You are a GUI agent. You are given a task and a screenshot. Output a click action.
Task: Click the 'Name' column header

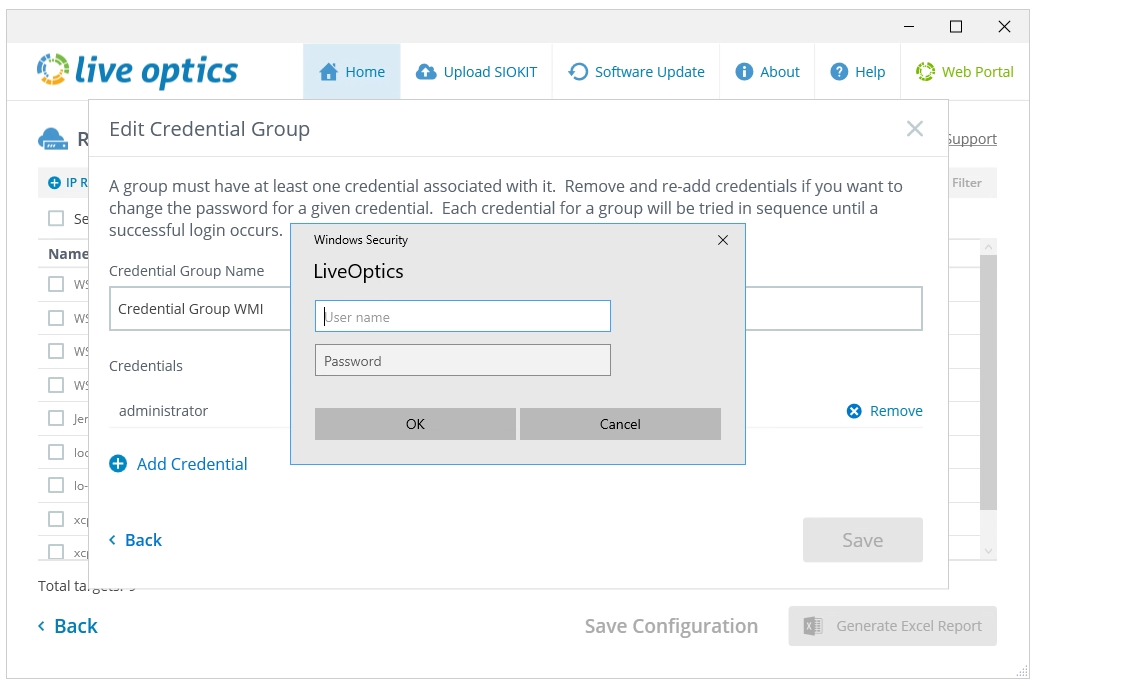click(x=68, y=254)
